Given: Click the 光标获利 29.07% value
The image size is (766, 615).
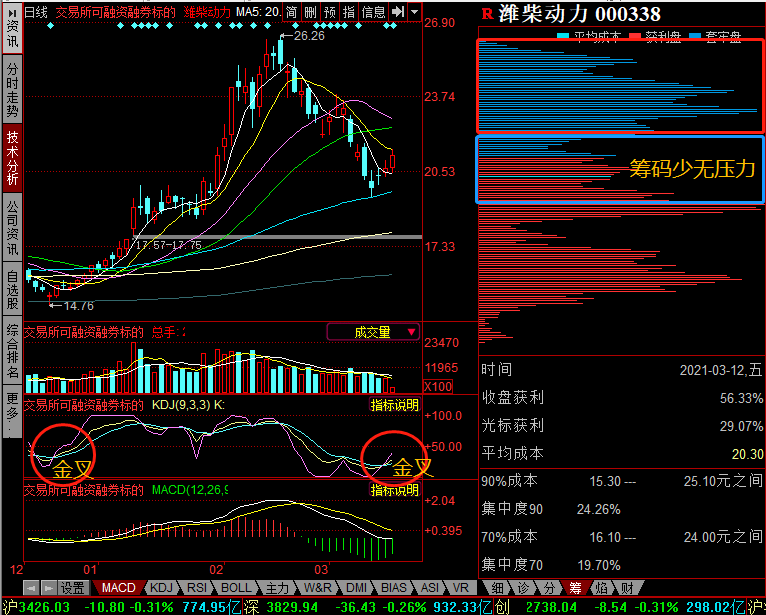Looking at the screenshot, I should [x=741, y=426].
